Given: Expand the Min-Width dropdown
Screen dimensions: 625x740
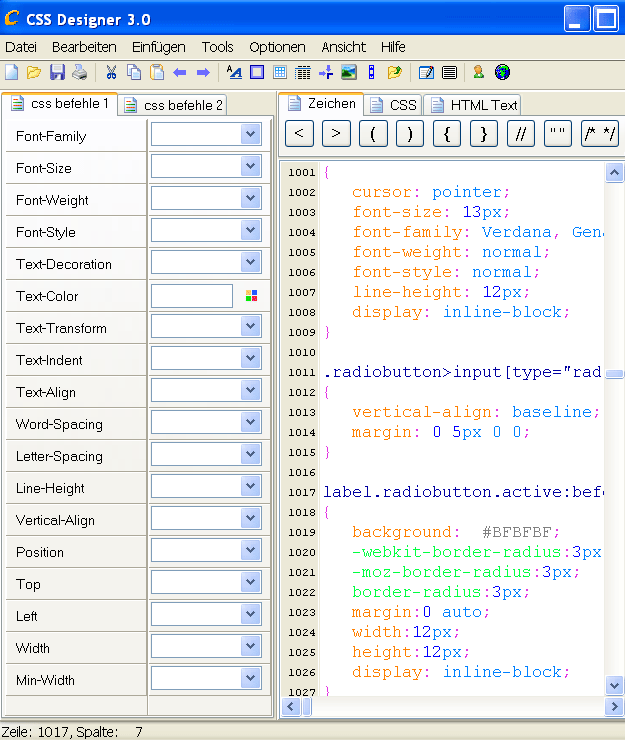Looking at the screenshot, I should (x=251, y=678).
